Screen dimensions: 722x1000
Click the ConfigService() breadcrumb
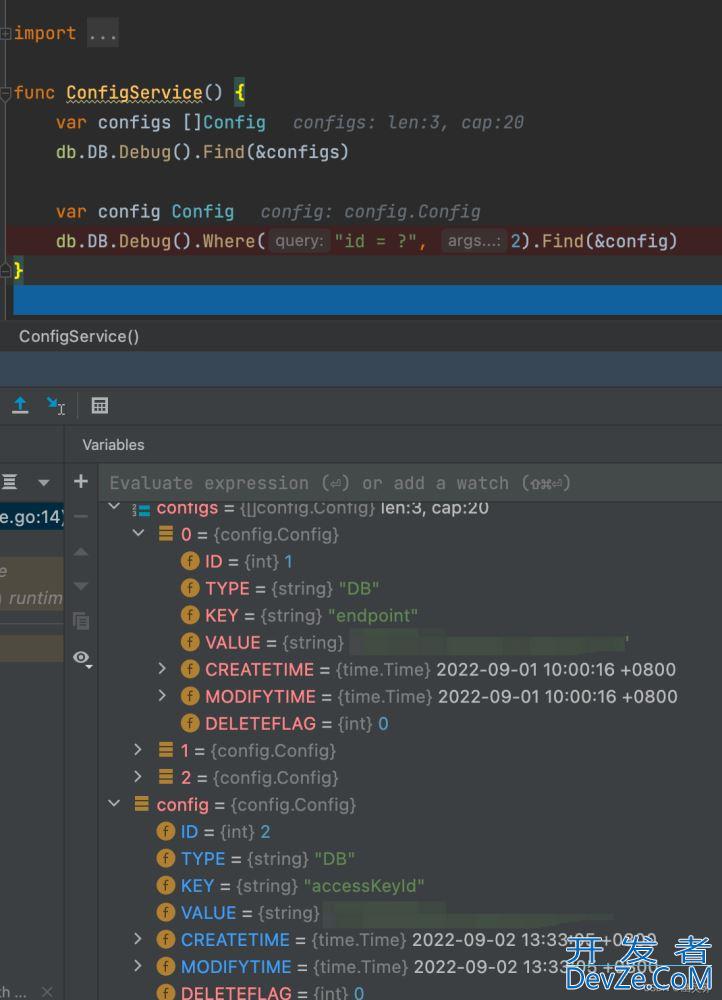[x=79, y=336]
